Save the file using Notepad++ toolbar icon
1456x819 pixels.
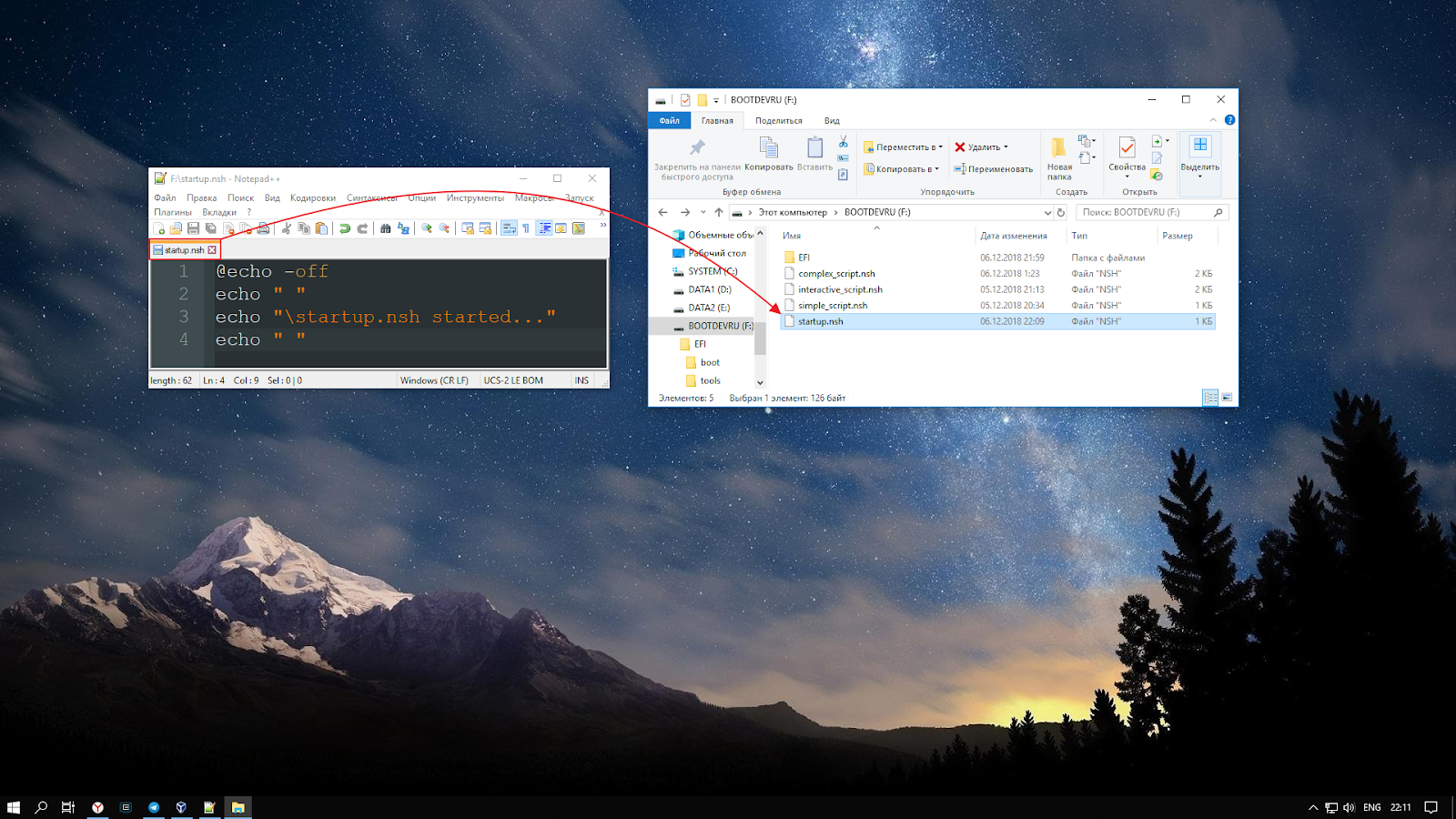[193, 228]
